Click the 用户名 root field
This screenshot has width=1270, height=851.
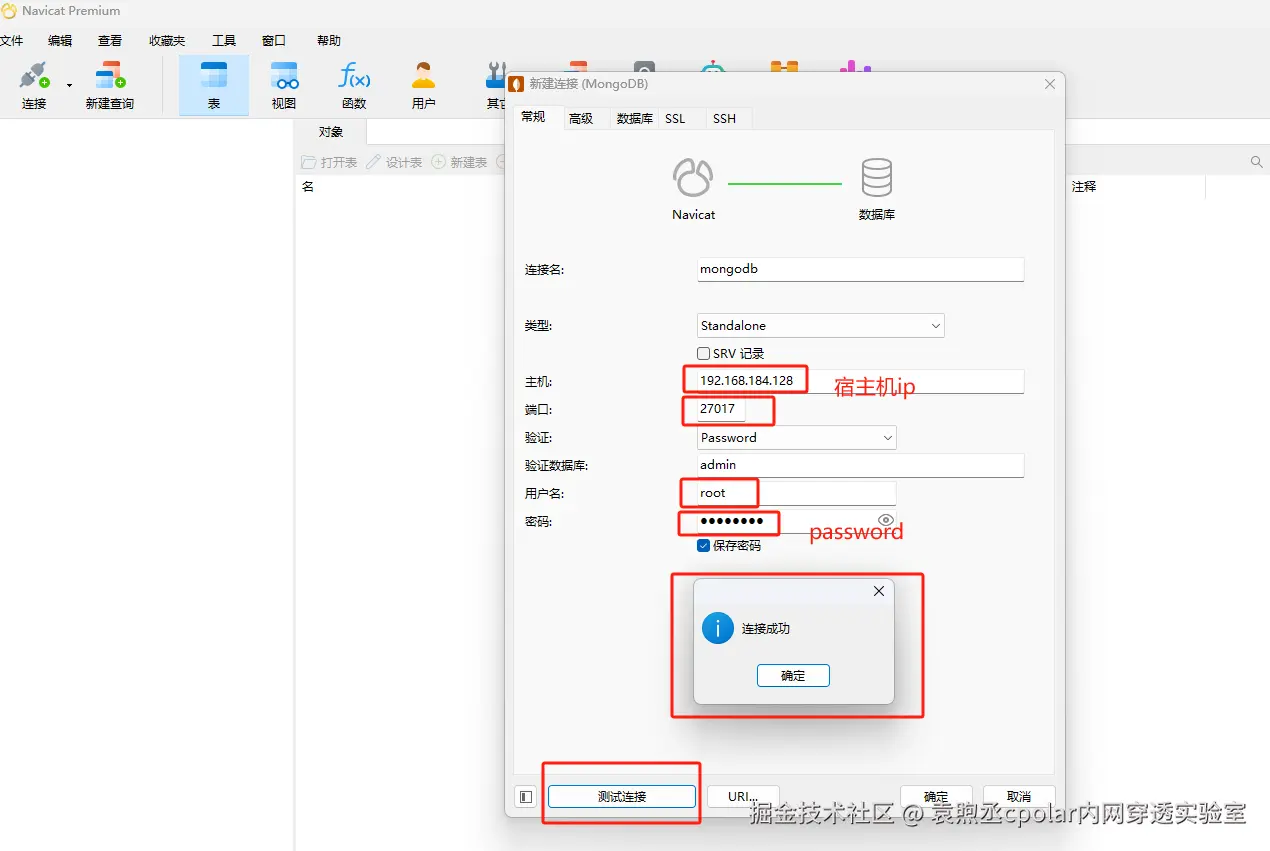(796, 493)
